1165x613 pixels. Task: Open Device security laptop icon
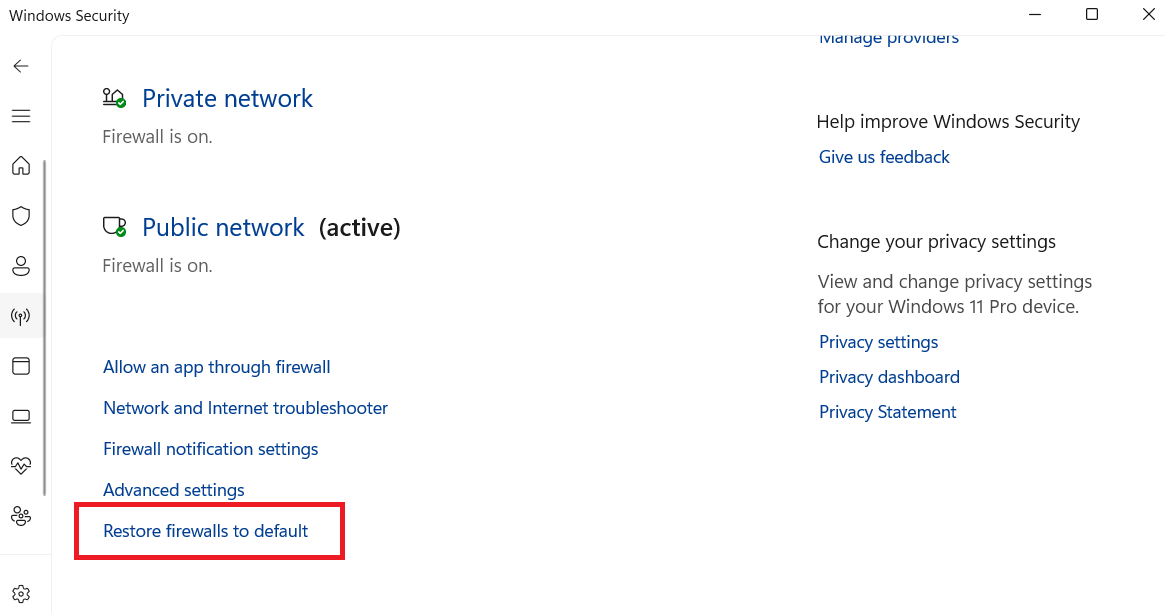click(x=21, y=416)
